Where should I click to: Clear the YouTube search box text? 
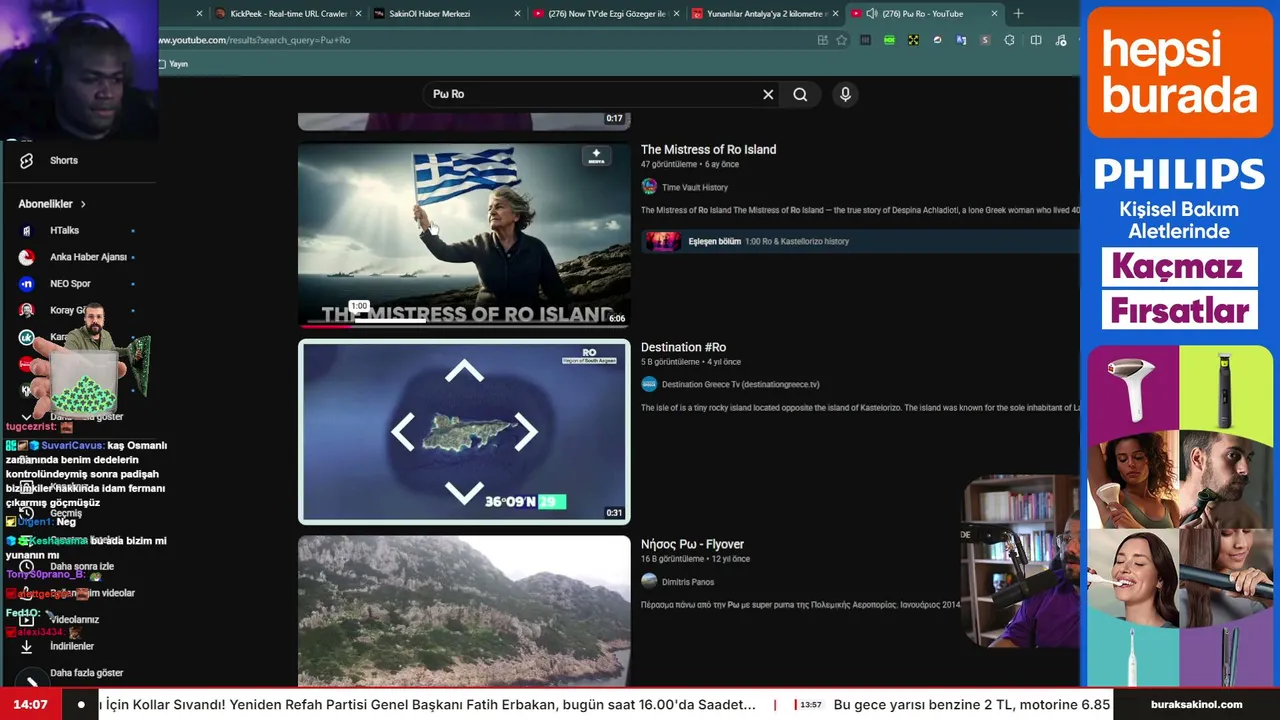pyautogui.click(x=768, y=94)
